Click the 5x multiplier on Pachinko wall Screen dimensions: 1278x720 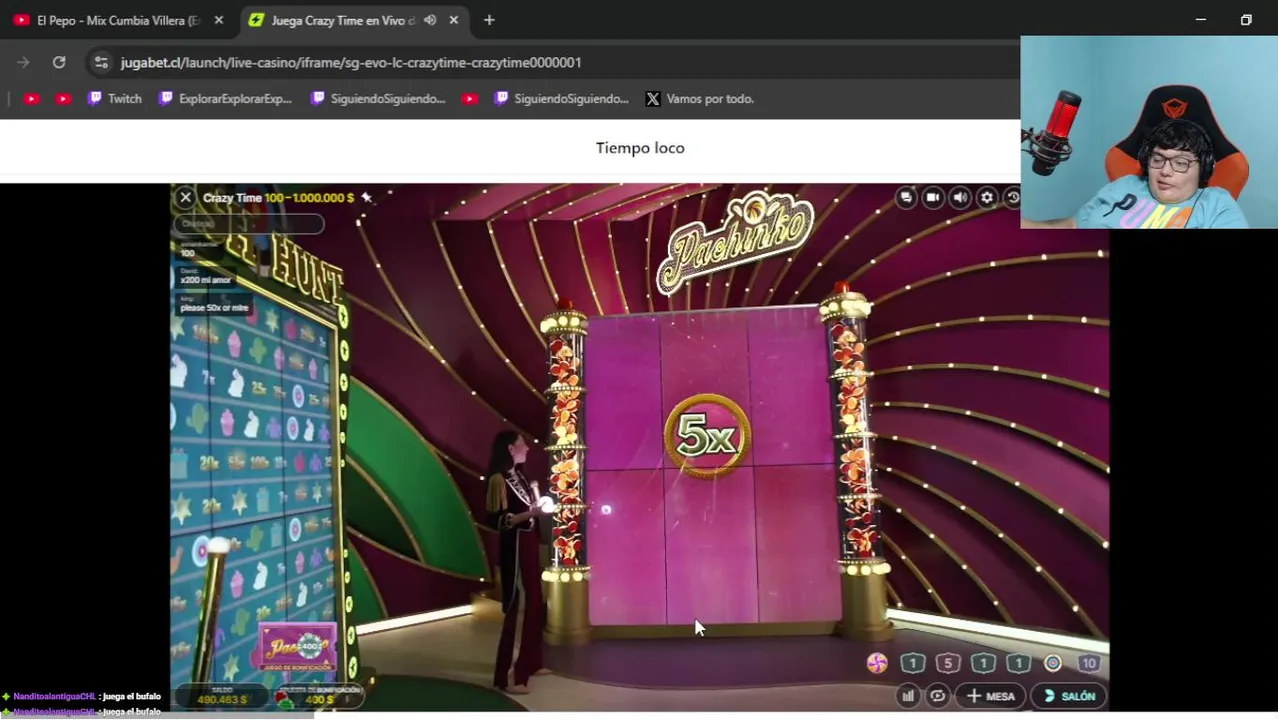[707, 437]
